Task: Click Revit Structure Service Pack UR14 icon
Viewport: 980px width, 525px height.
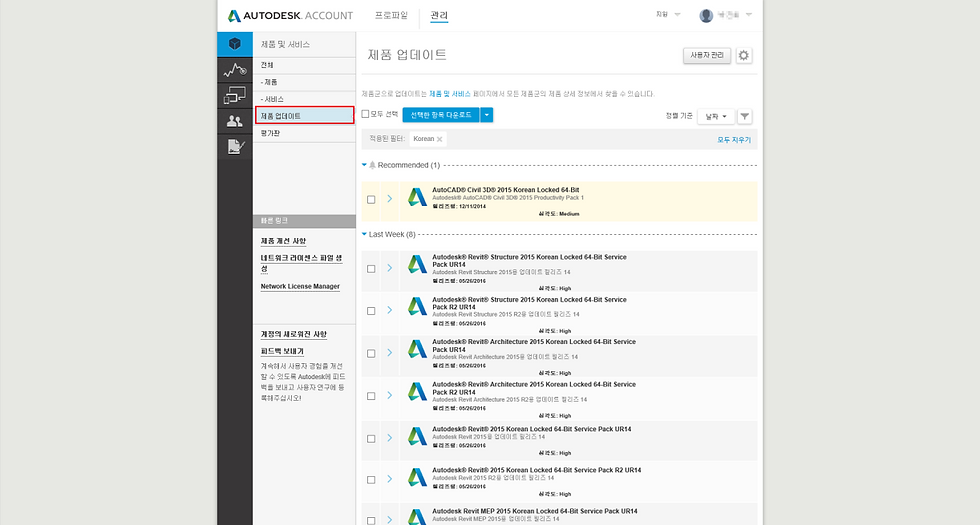Action: click(x=418, y=264)
